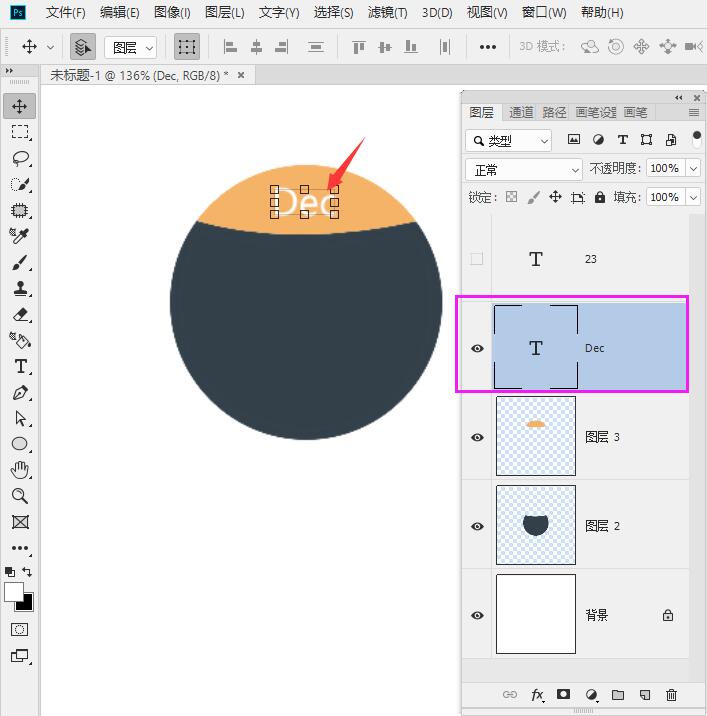This screenshot has height=716, width=707.
Task: Choose the Hand tool
Action: (x=20, y=470)
